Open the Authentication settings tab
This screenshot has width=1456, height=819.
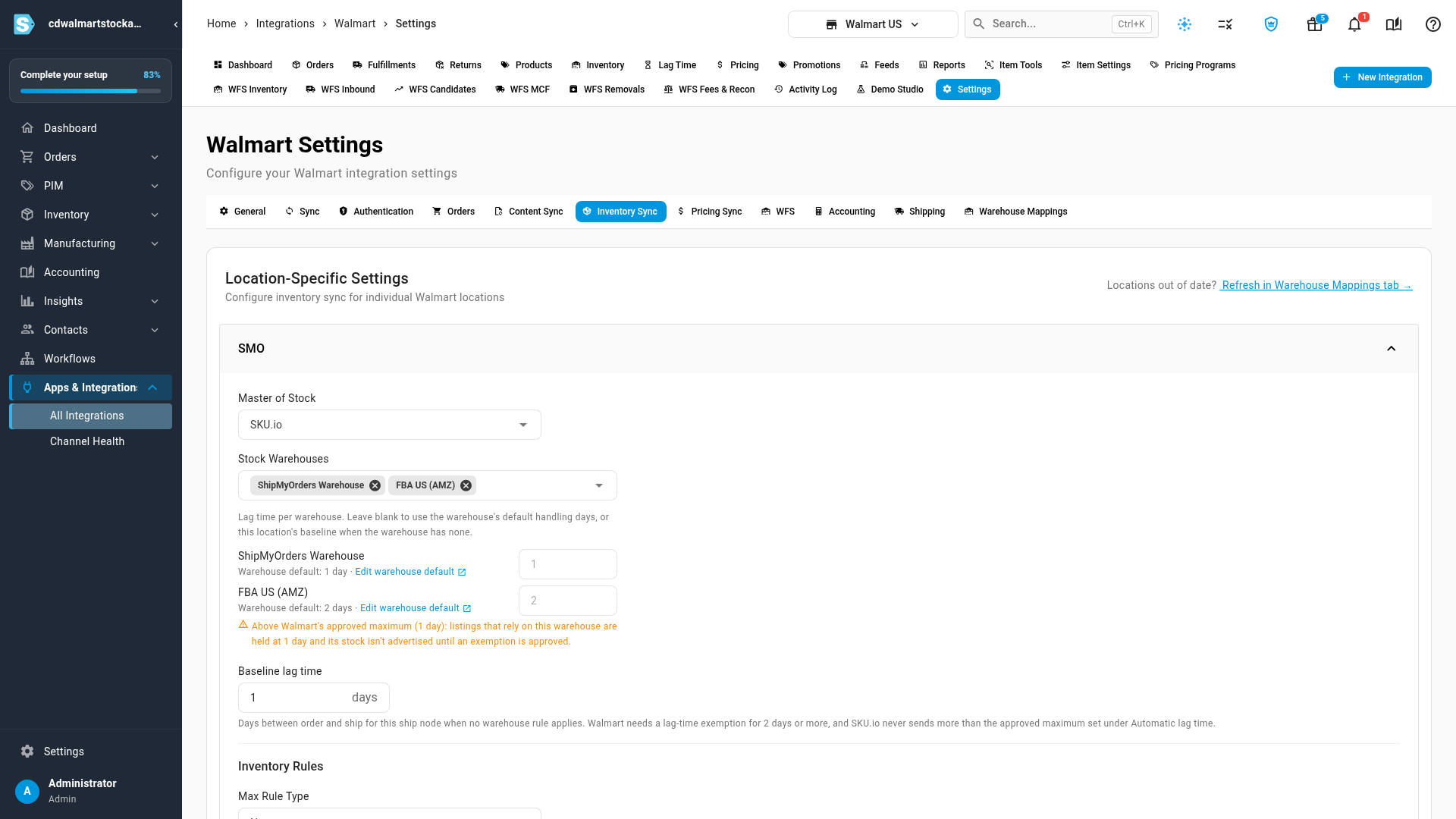[x=376, y=212]
